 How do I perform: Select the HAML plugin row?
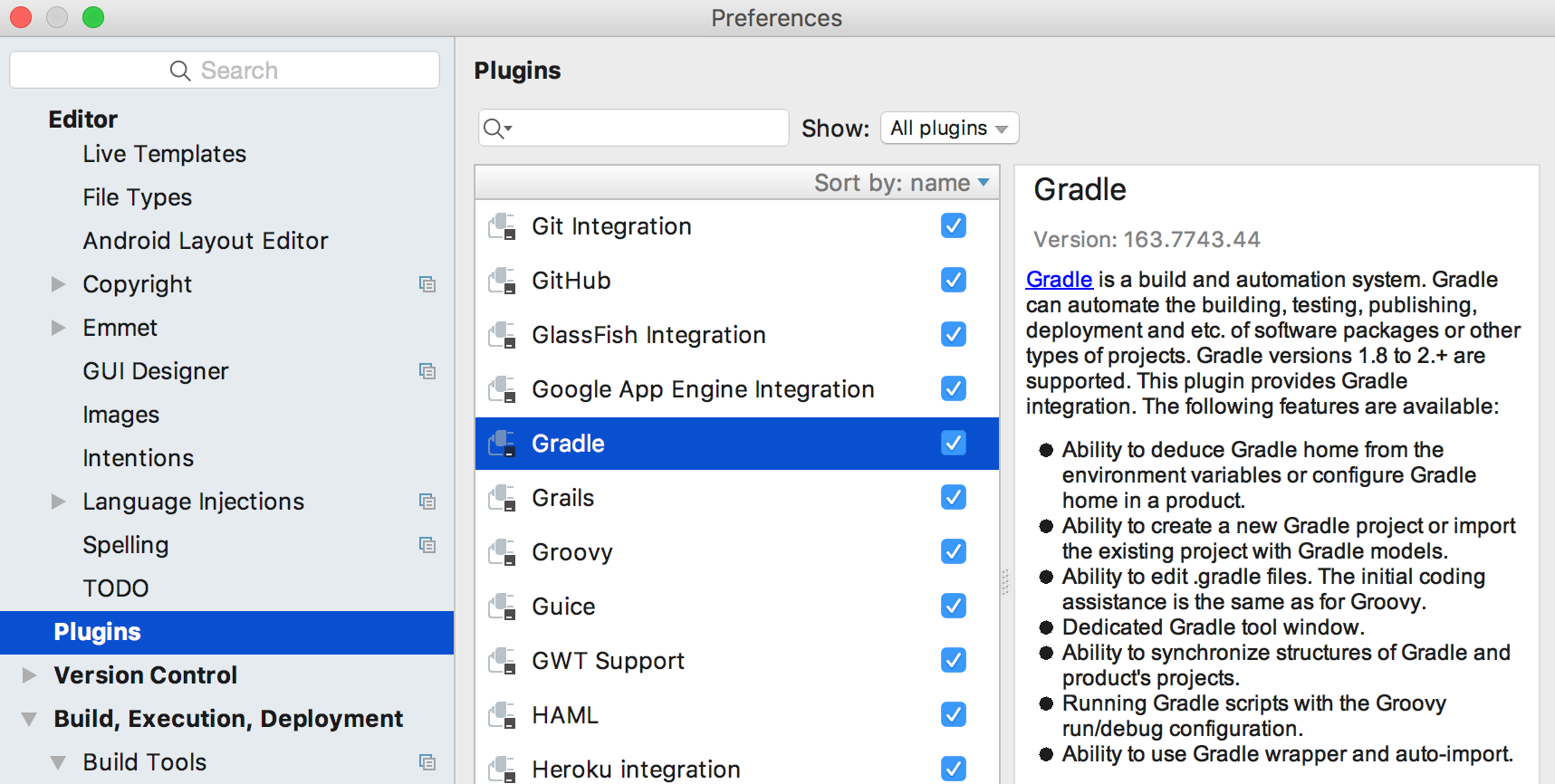737,715
